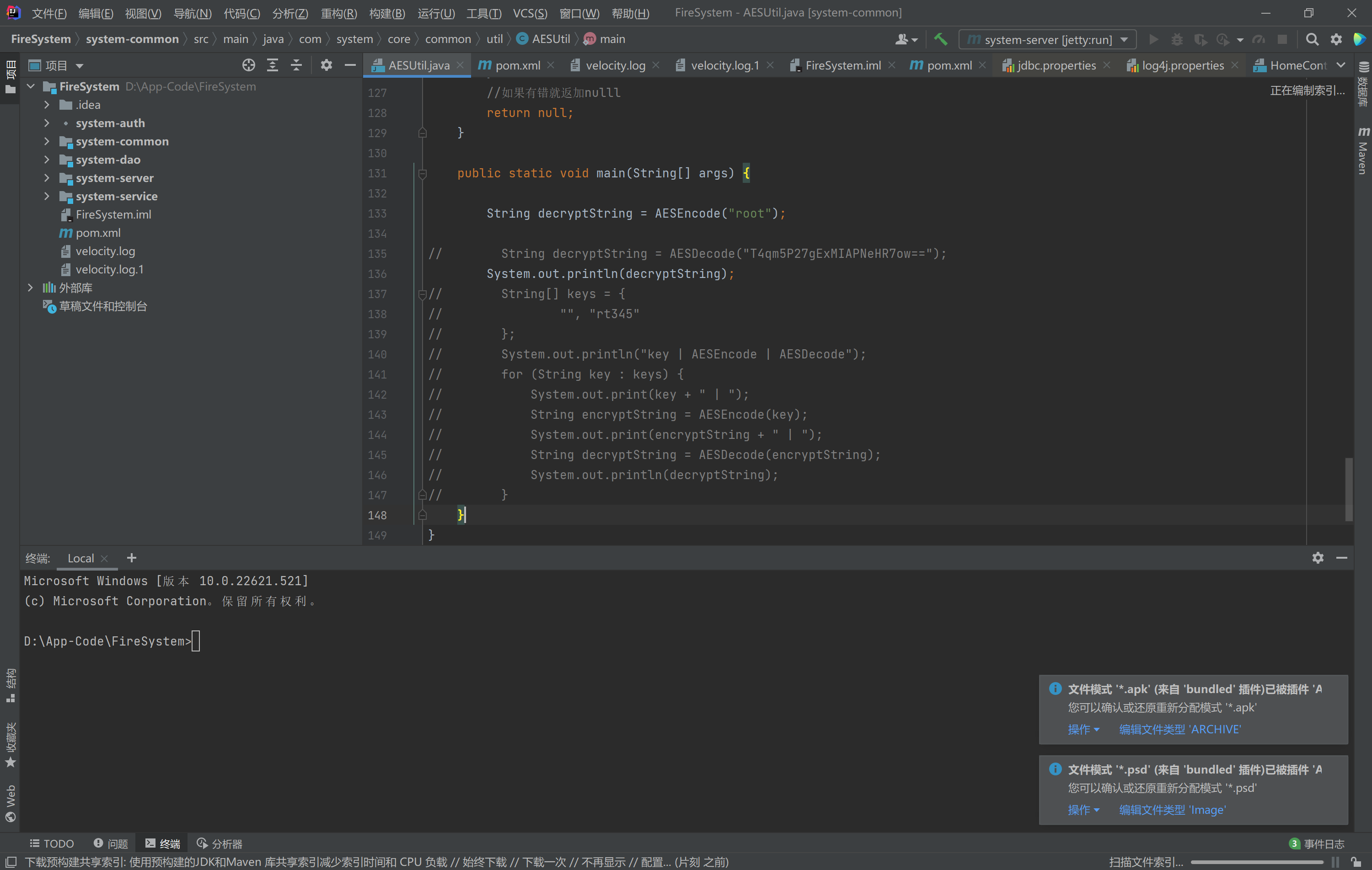Viewport: 1372px width, 870px height.
Task: Expand the system-common module
Action: point(47,141)
